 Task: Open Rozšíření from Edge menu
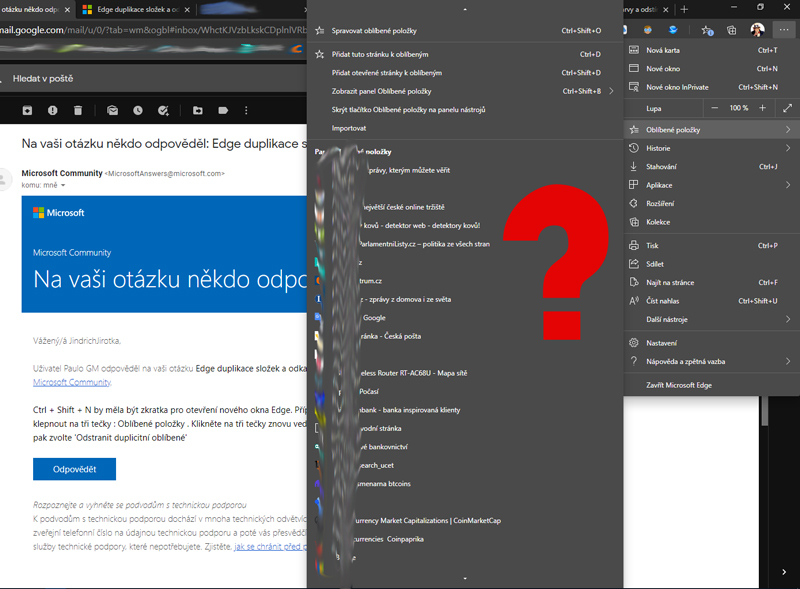[x=712, y=203]
